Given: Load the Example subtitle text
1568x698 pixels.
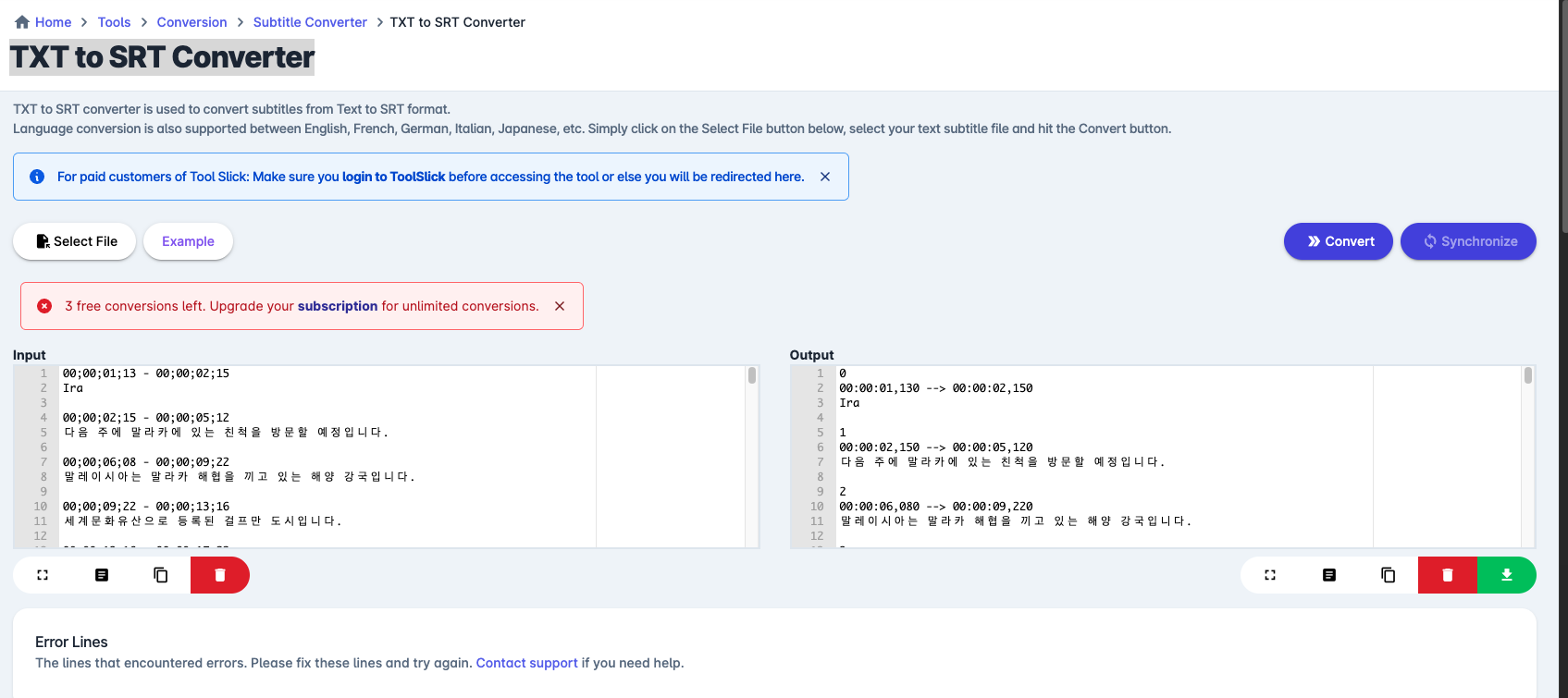Looking at the screenshot, I should [x=188, y=241].
